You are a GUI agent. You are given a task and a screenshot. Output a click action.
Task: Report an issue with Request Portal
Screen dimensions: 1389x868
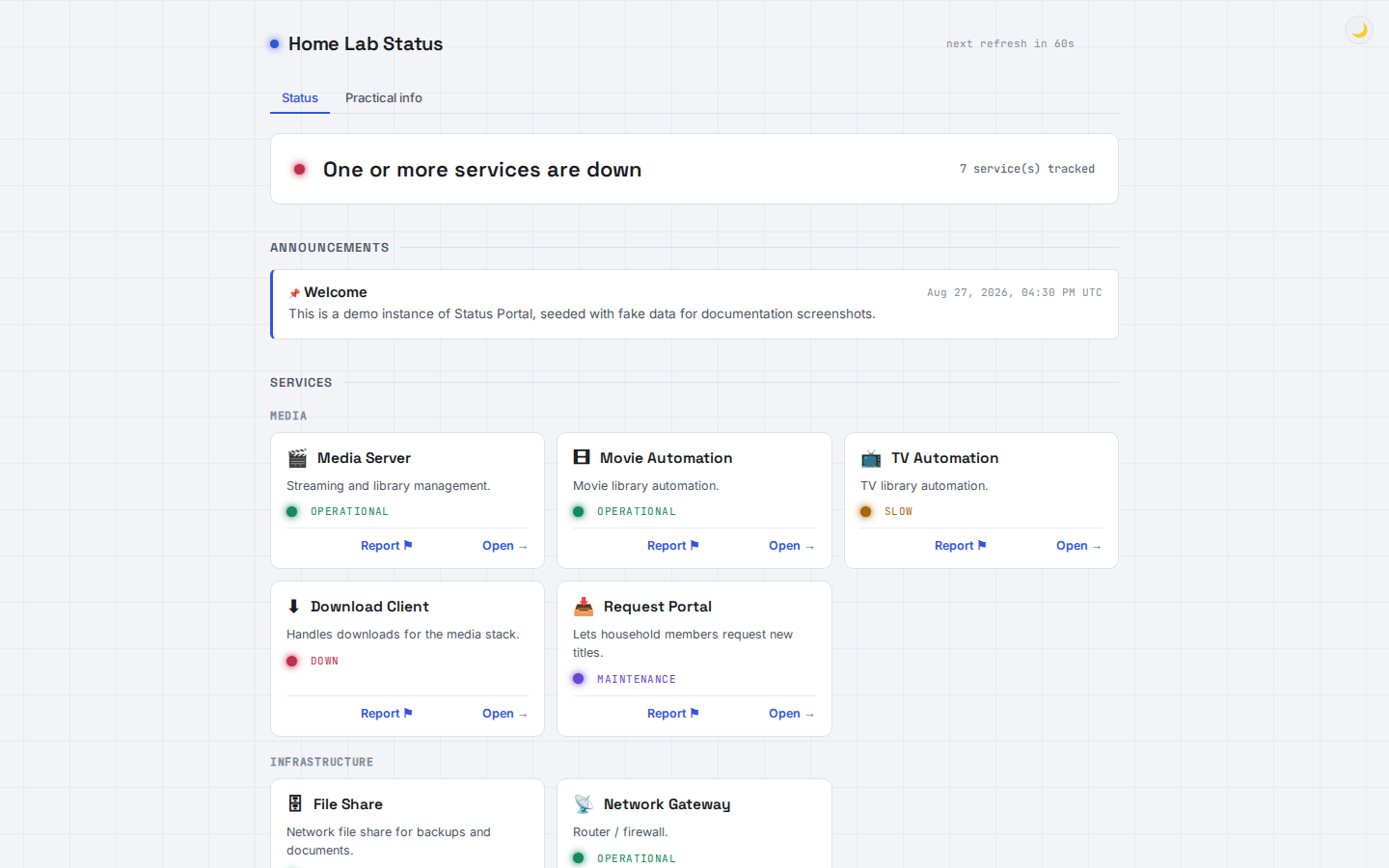click(673, 714)
